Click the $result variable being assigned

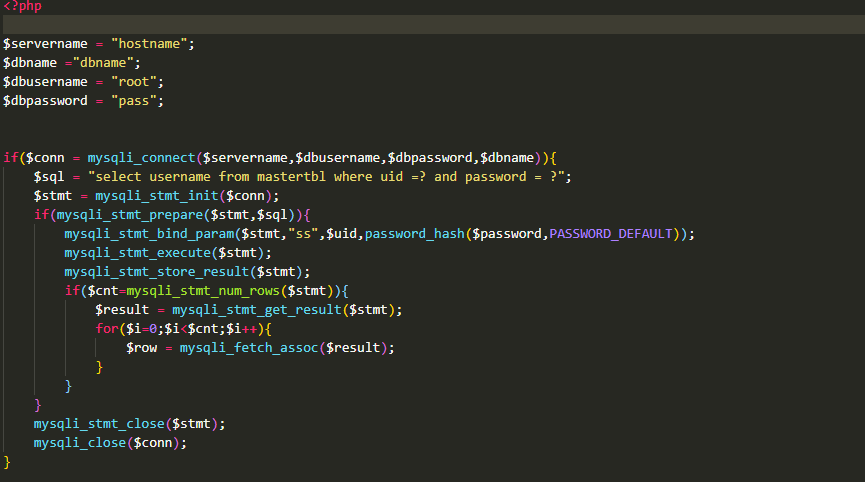pos(122,310)
